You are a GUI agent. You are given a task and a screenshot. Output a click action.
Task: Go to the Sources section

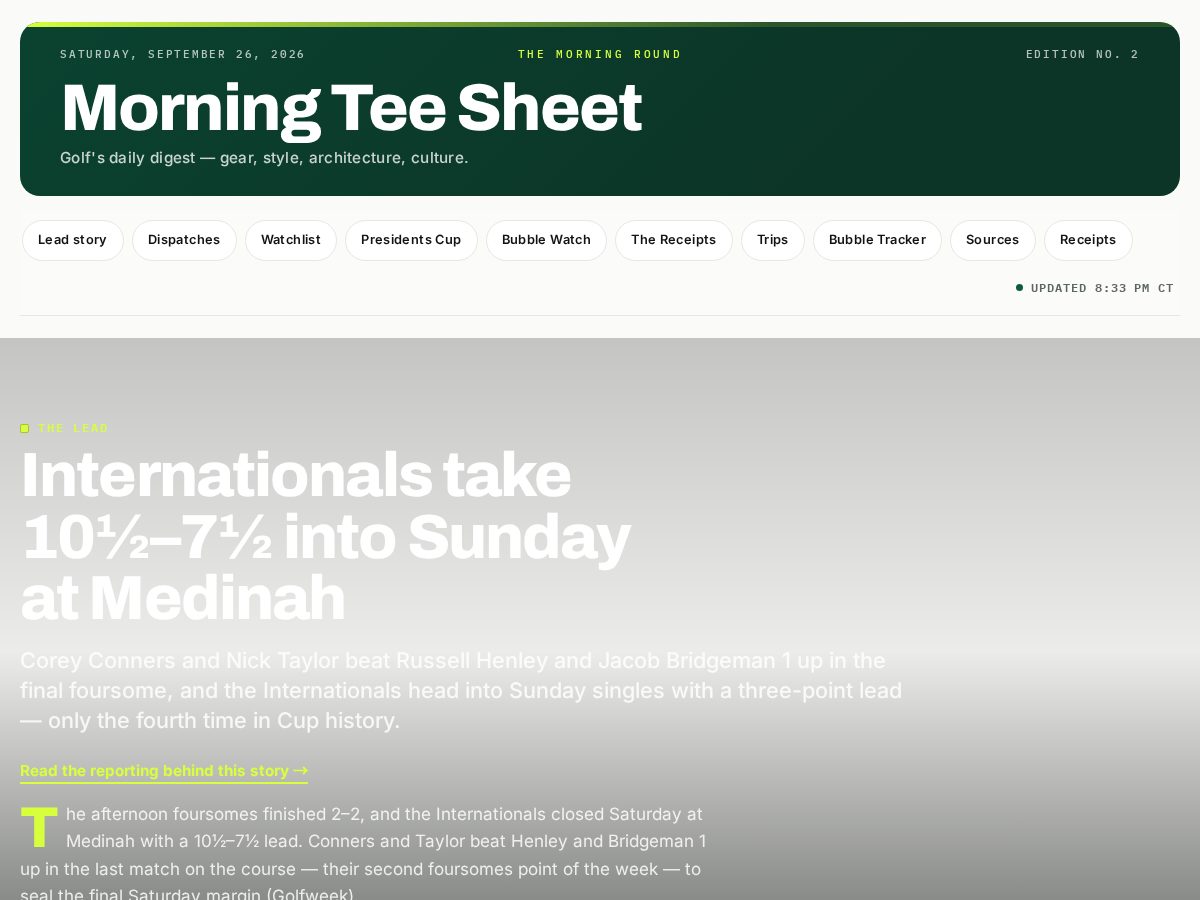tap(992, 240)
